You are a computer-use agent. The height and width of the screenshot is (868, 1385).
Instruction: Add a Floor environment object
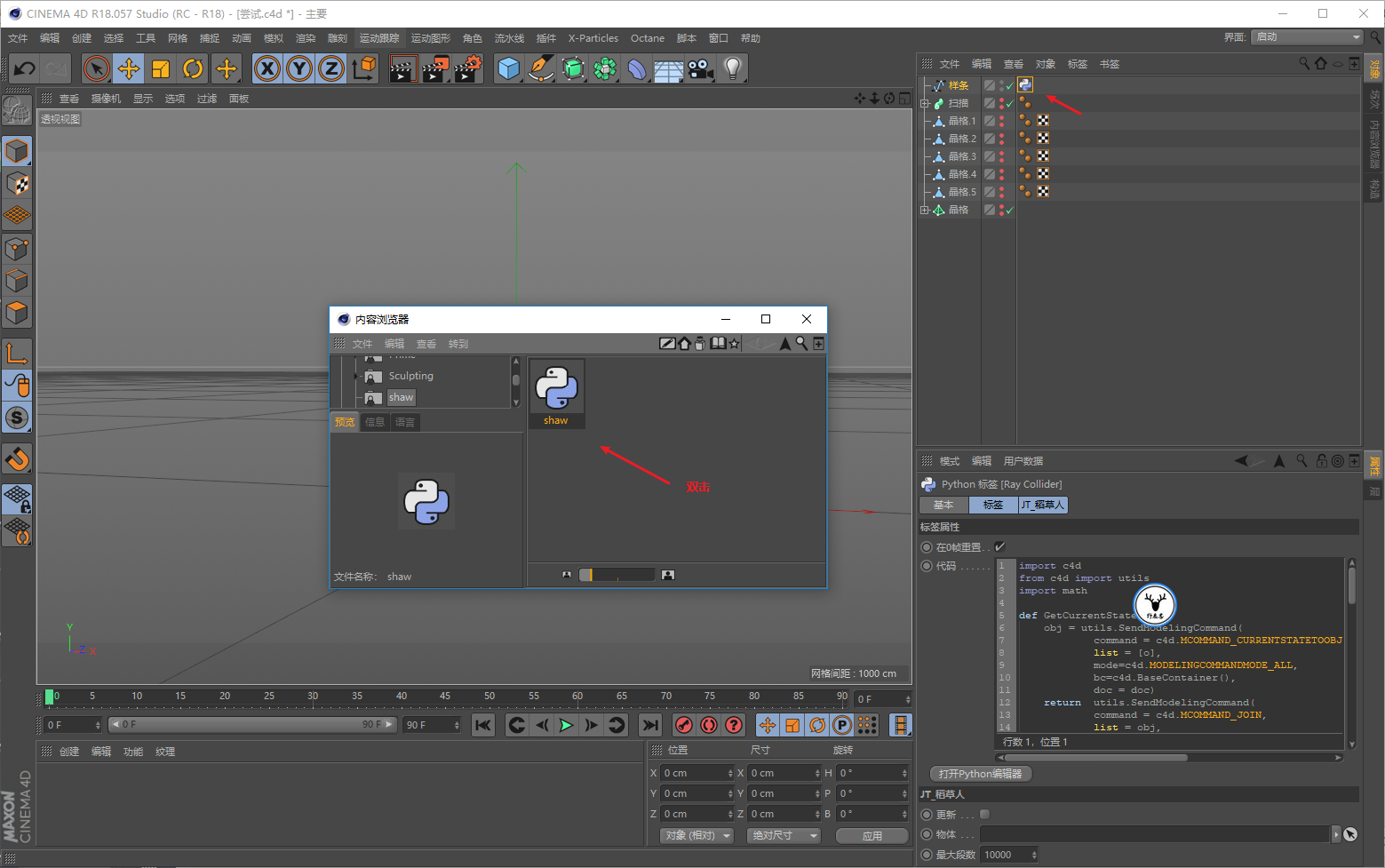tap(668, 68)
